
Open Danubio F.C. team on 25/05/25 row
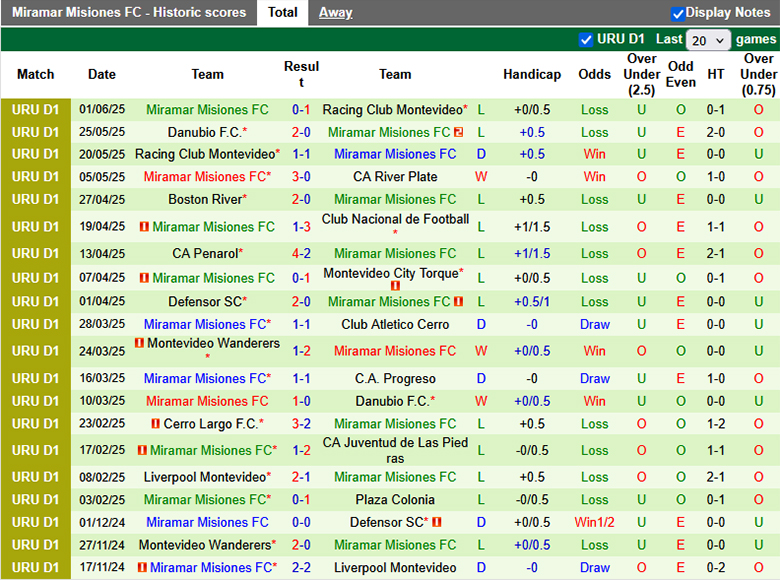[x=204, y=132]
